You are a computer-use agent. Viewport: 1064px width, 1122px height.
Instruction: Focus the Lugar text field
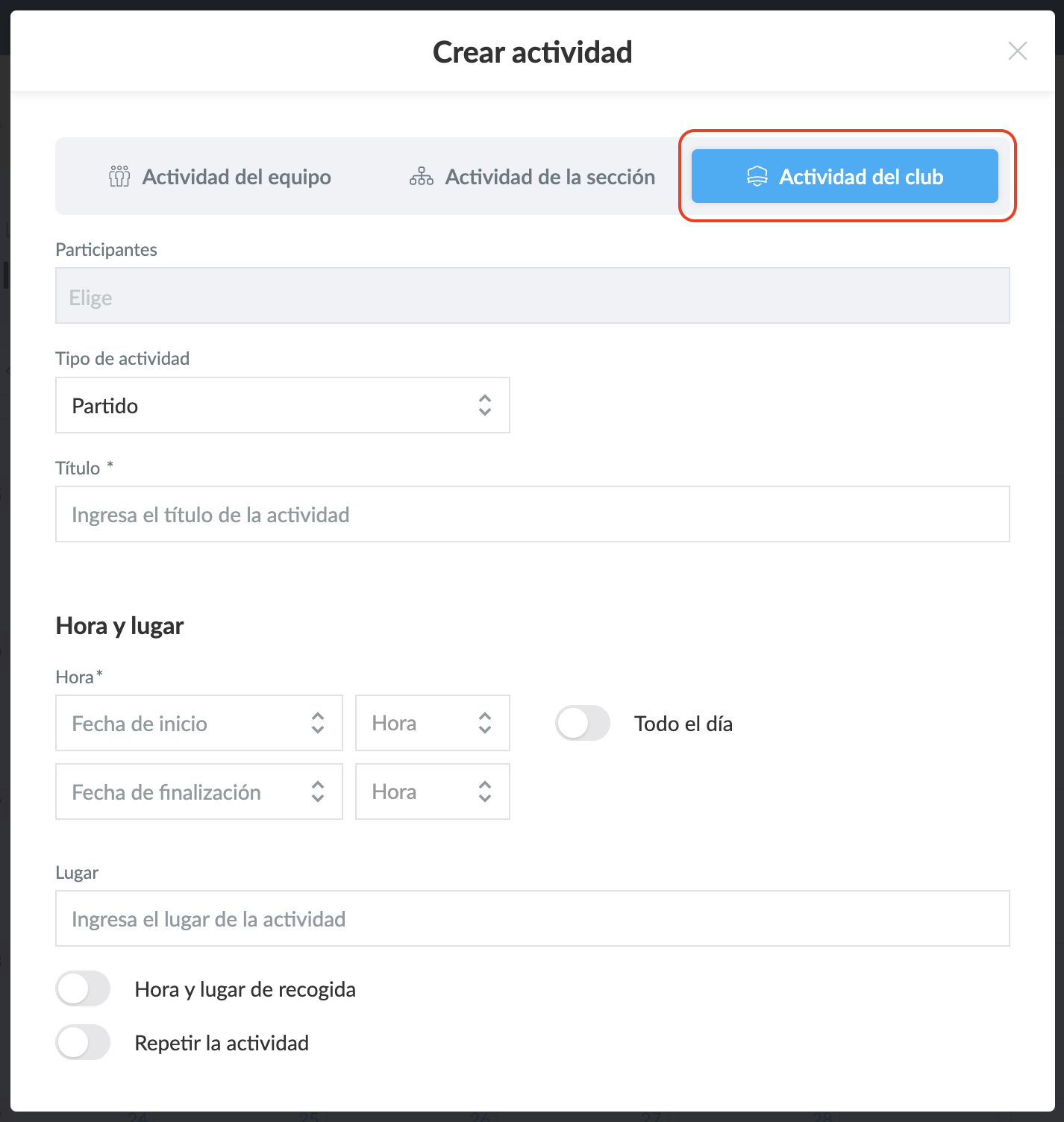(532, 919)
